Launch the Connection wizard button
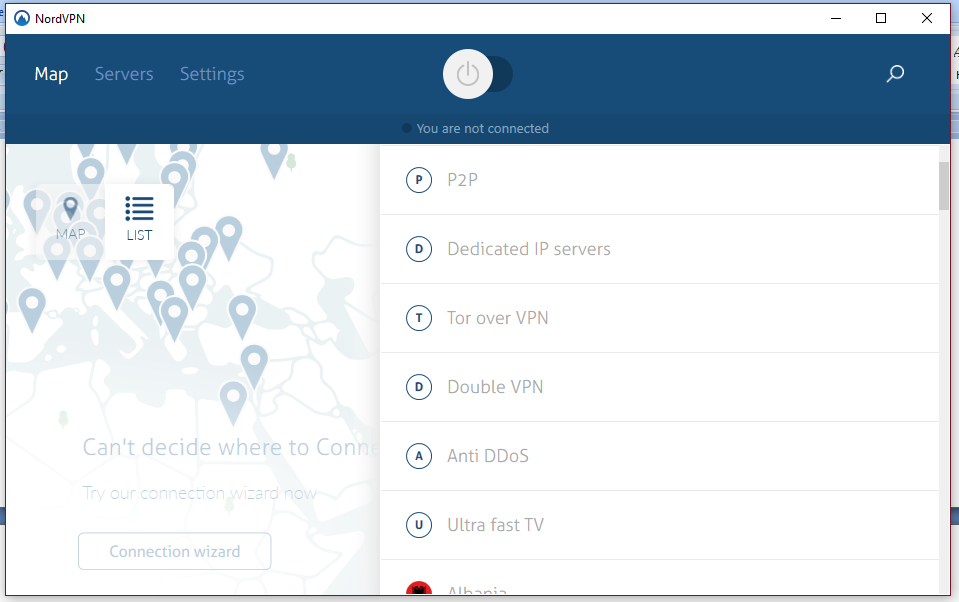The height and width of the screenshot is (602, 959). [x=175, y=551]
